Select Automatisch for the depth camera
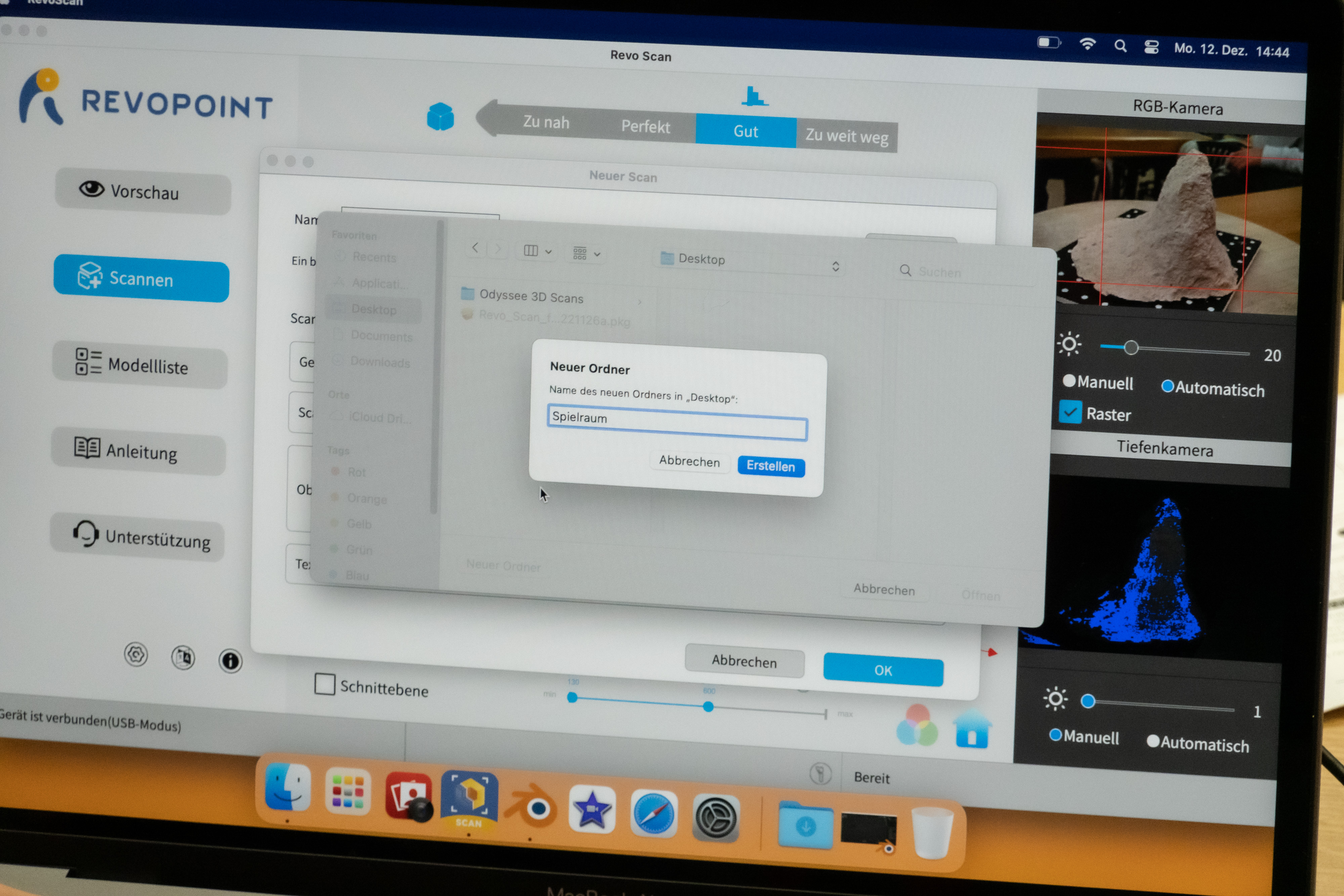This screenshot has height=896, width=1344. [1198, 743]
